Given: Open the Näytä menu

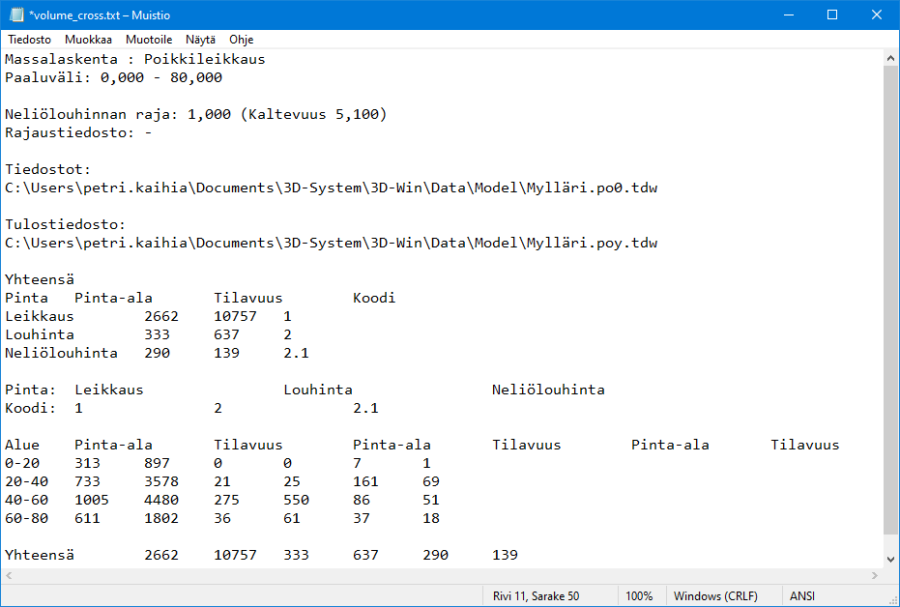Looking at the screenshot, I should (x=200, y=40).
